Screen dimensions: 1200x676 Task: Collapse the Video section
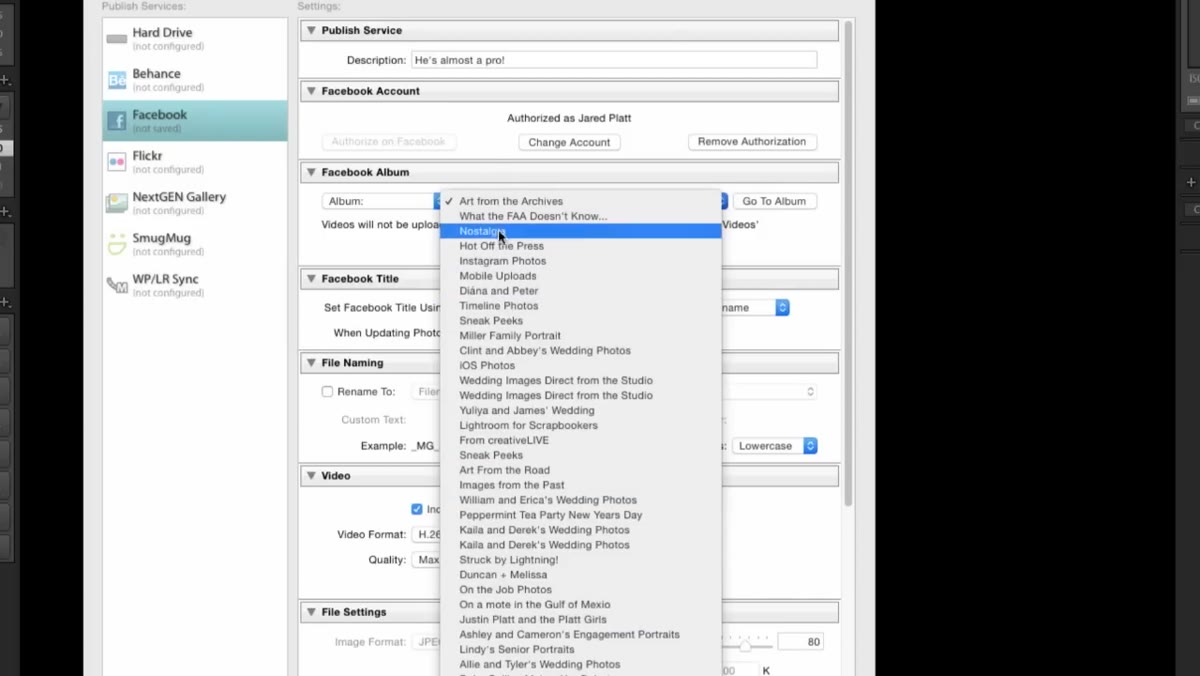pyautogui.click(x=311, y=476)
